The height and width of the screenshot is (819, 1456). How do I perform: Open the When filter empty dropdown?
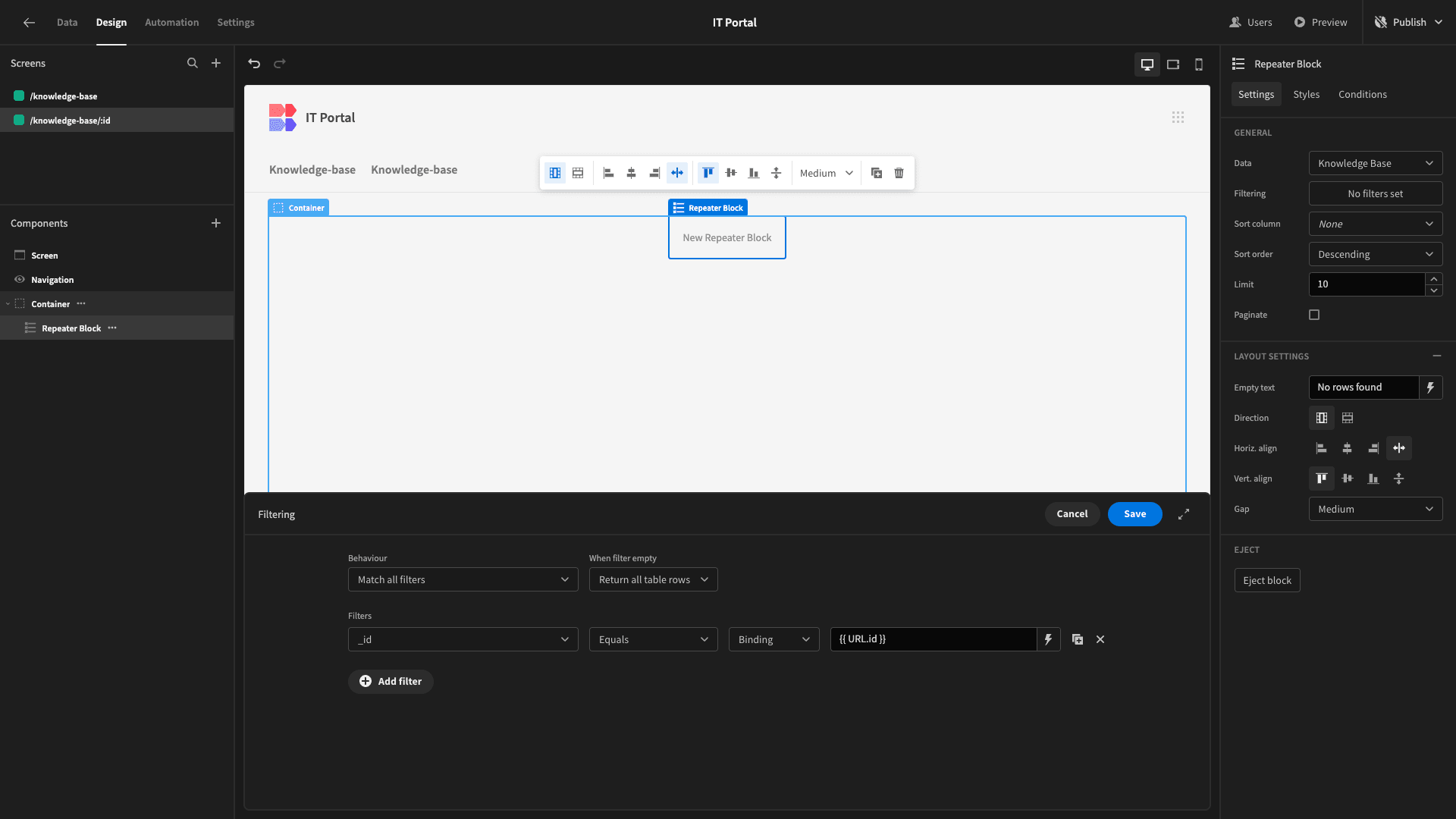click(x=650, y=580)
